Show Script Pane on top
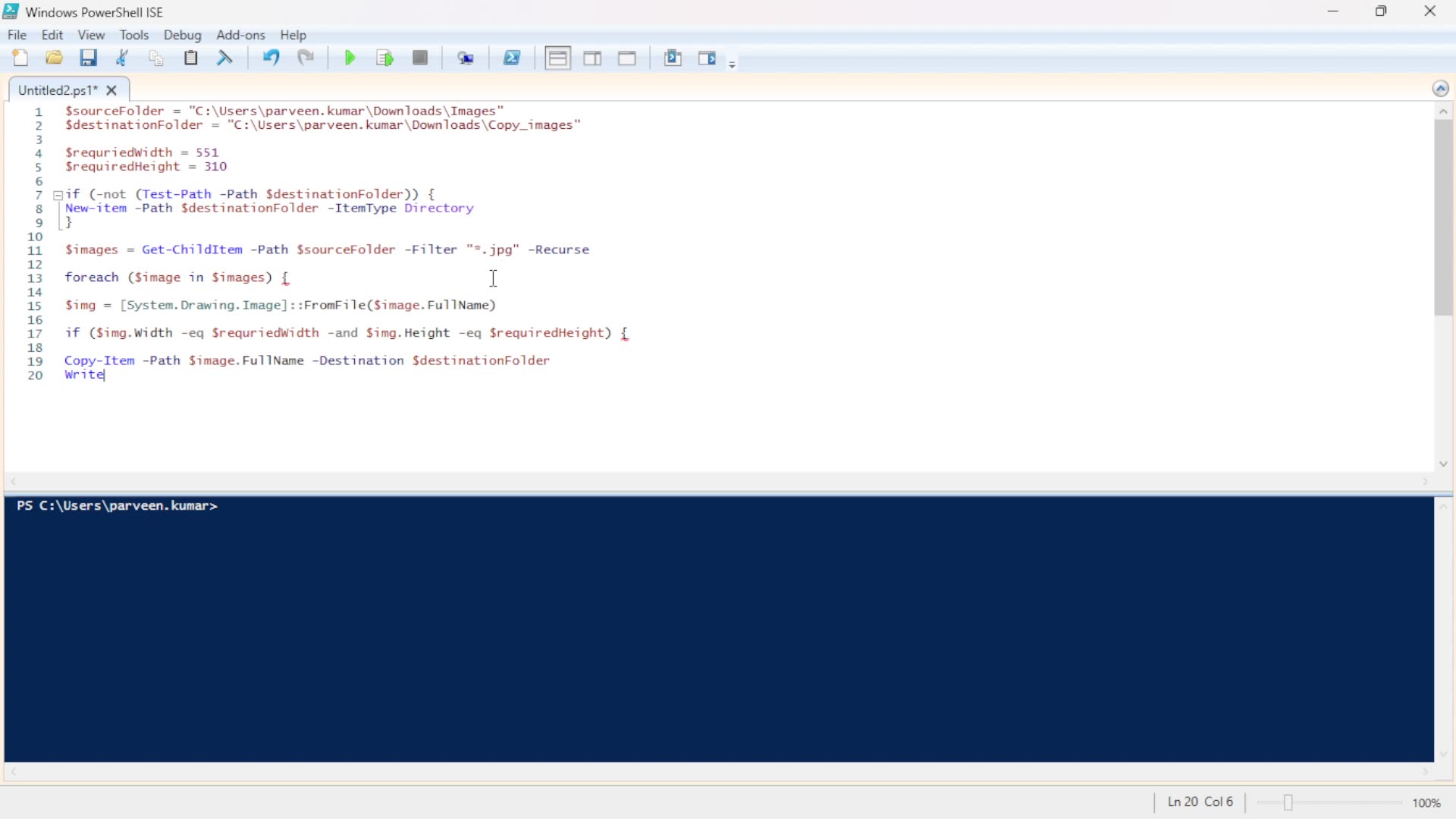This screenshot has width=1456, height=819. pos(557,57)
